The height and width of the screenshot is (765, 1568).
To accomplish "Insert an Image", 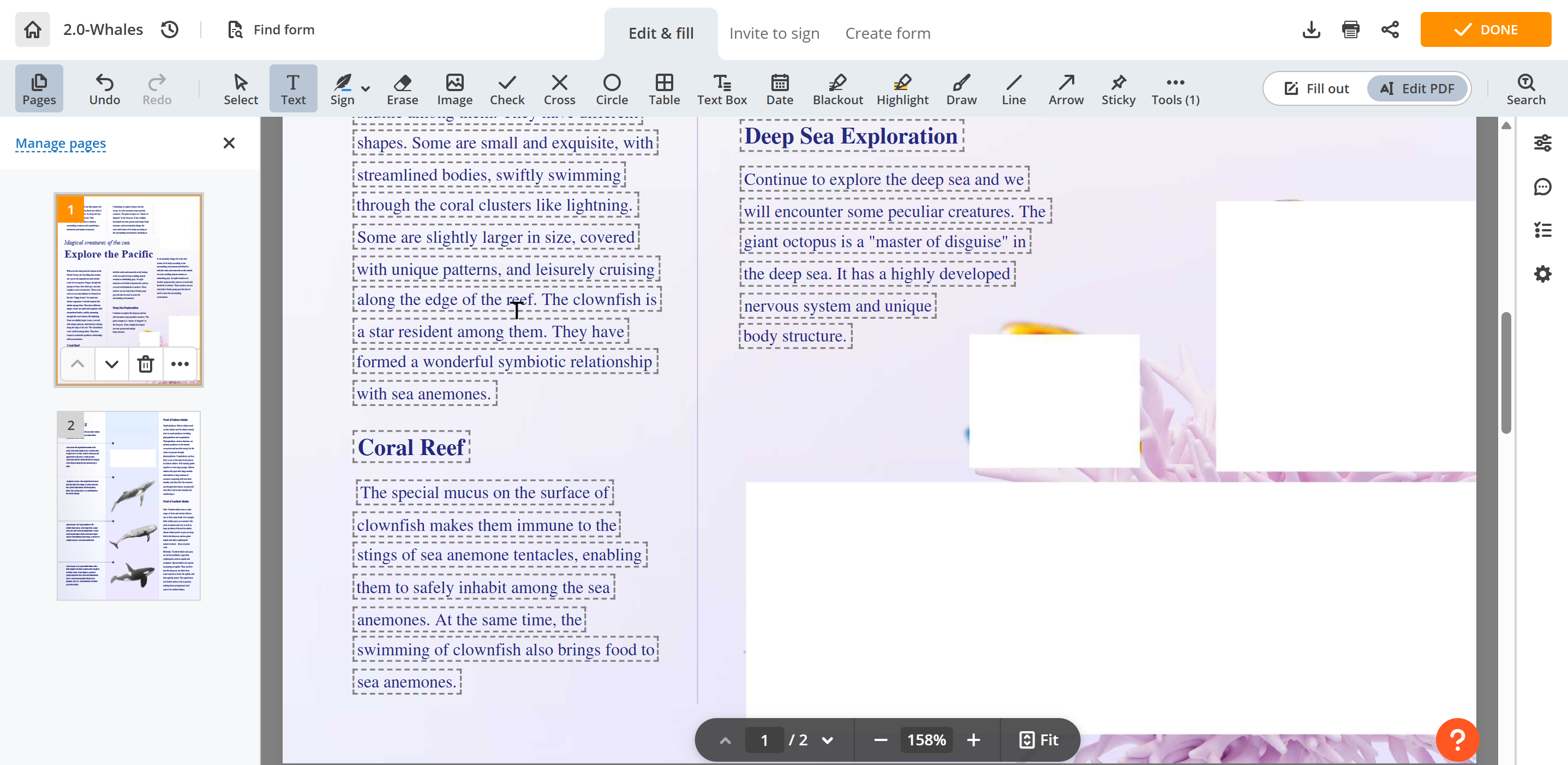I will pos(454,88).
